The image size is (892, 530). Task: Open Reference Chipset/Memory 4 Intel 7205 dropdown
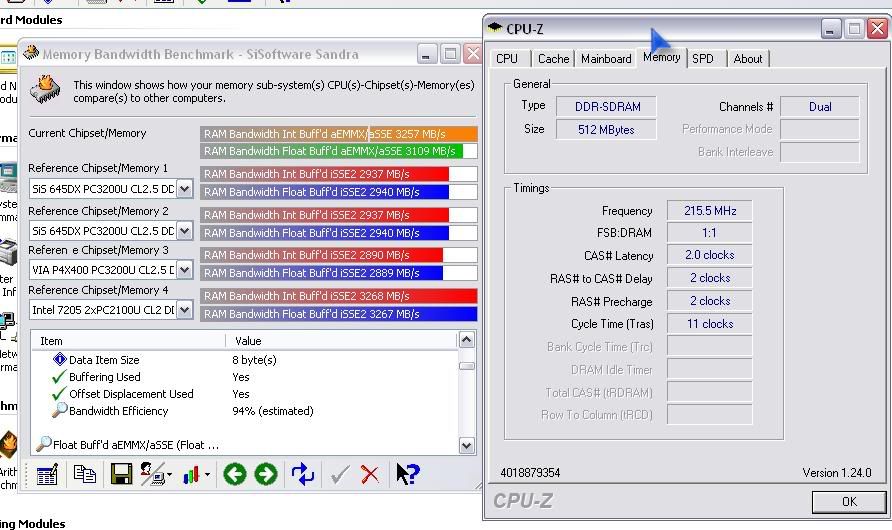[184, 310]
